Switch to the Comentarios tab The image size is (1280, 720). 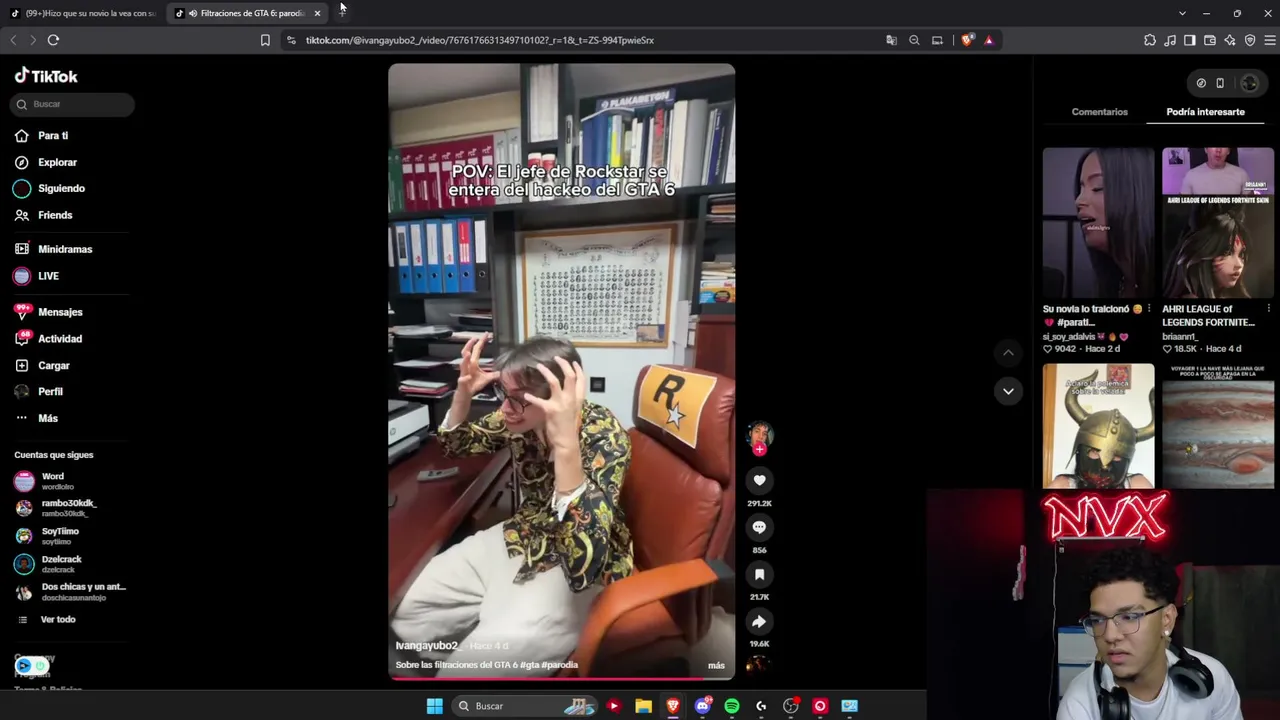point(1099,112)
